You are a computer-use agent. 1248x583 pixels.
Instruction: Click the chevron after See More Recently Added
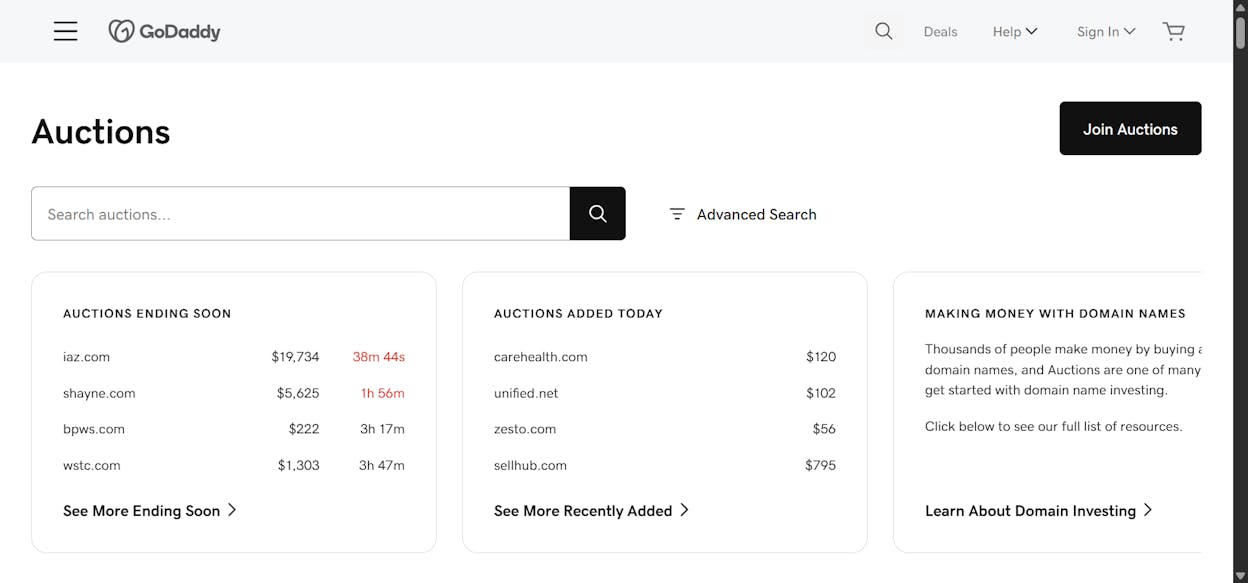(x=685, y=510)
